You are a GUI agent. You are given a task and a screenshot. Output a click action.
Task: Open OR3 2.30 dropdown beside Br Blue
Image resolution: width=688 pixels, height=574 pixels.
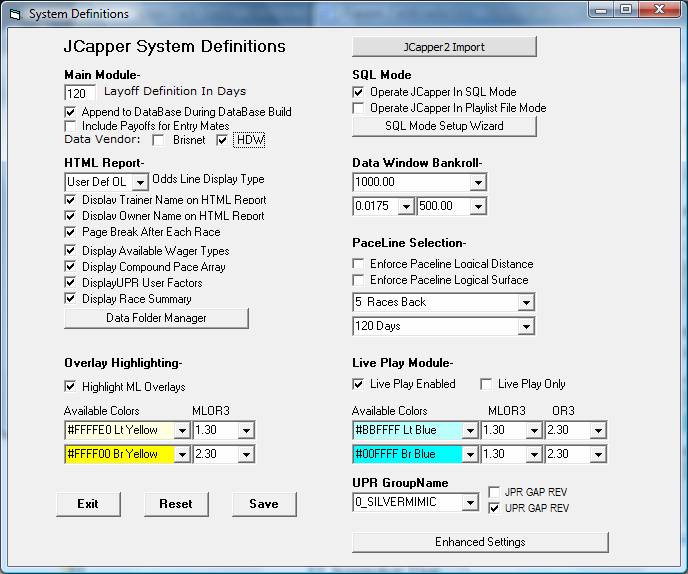tap(598, 455)
